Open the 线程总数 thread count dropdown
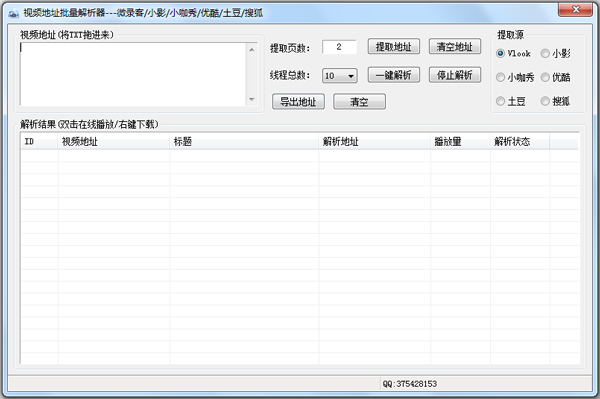This screenshot has height=399, width=600. coord(340,76)
